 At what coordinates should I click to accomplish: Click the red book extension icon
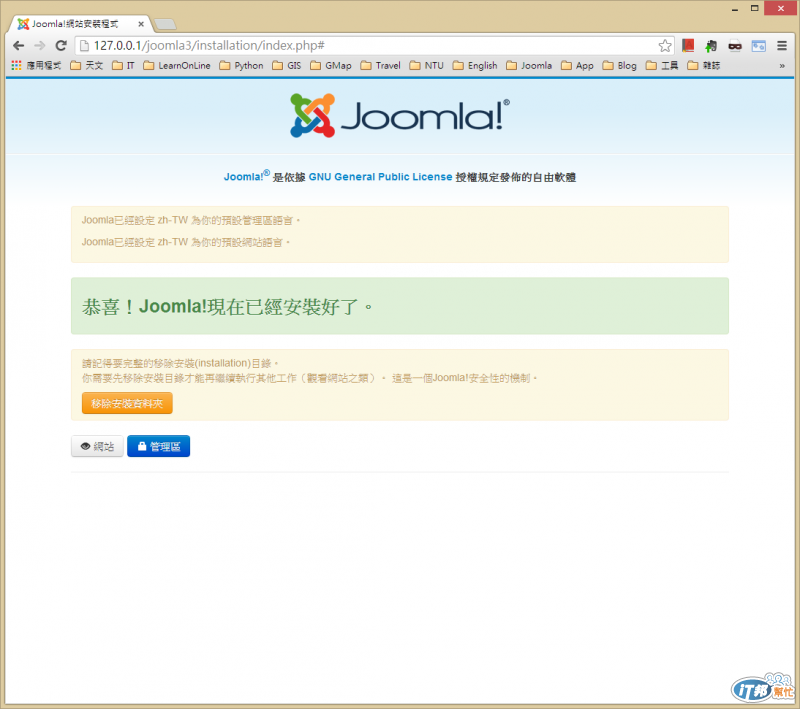point(688,45)
